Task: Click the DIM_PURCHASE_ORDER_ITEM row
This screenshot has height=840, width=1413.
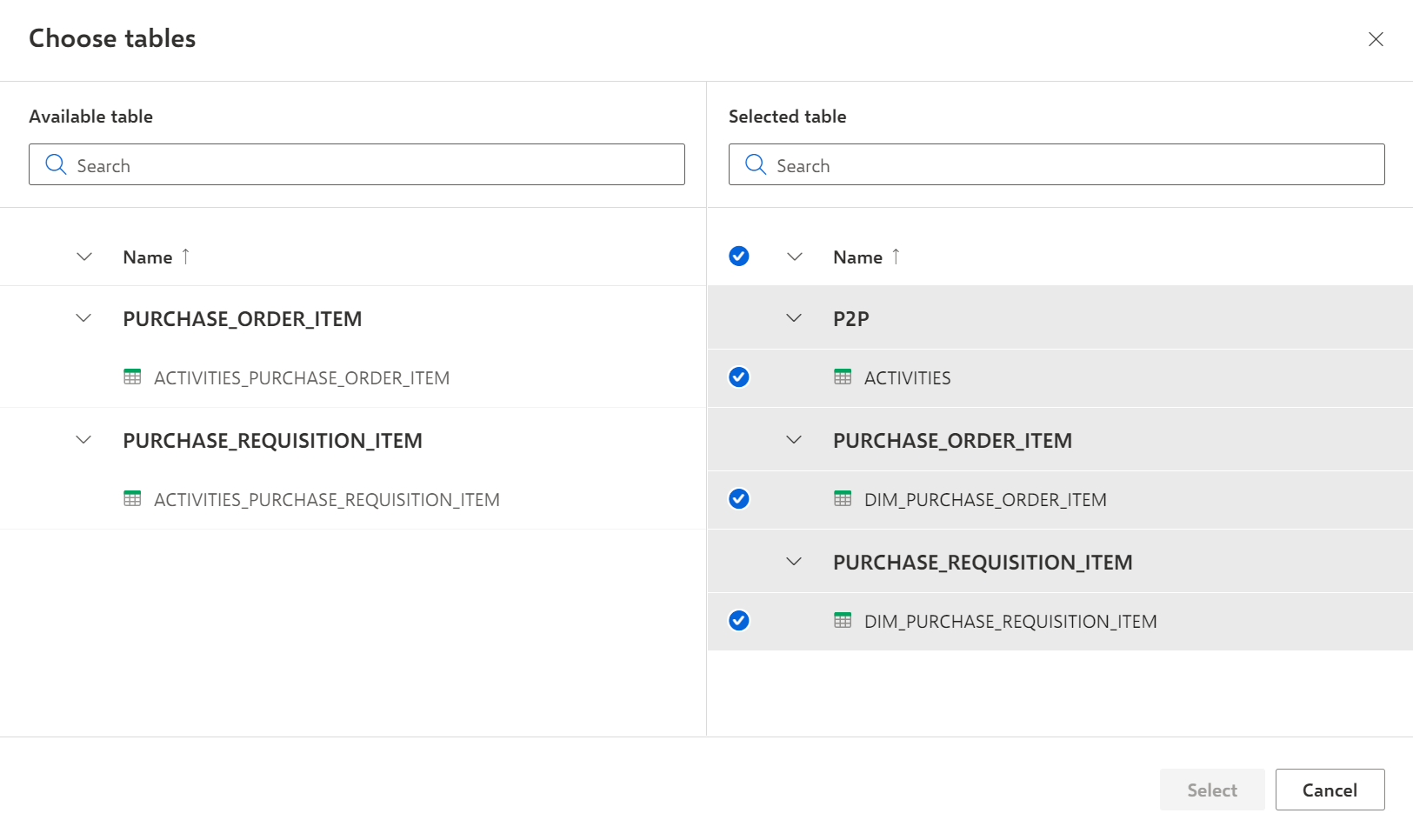Action: pyautogui.click(x=1060, y=499)
